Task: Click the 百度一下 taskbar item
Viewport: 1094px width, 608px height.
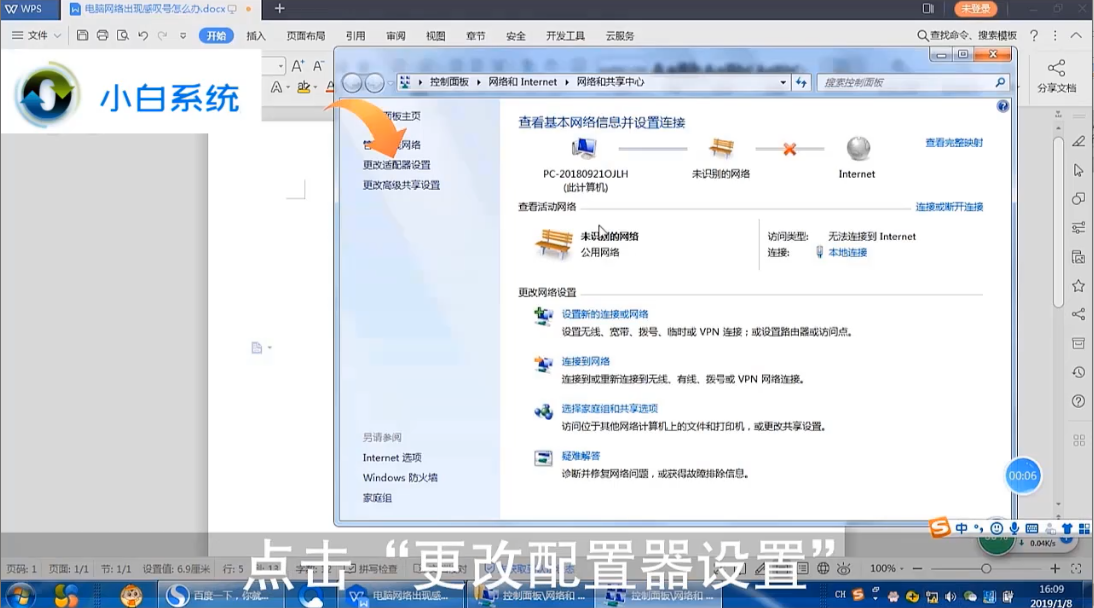Action: 220,595
